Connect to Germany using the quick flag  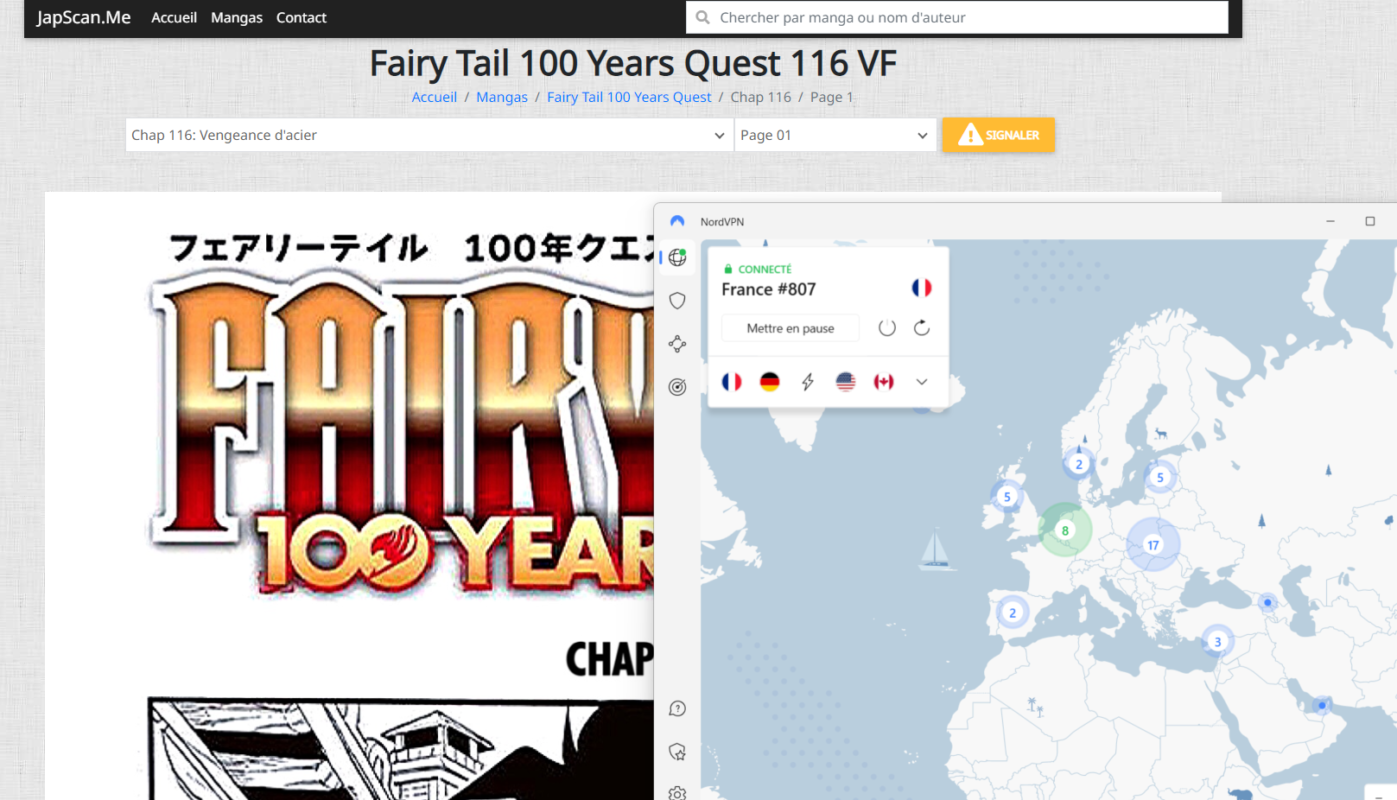[x=770, y=382]
